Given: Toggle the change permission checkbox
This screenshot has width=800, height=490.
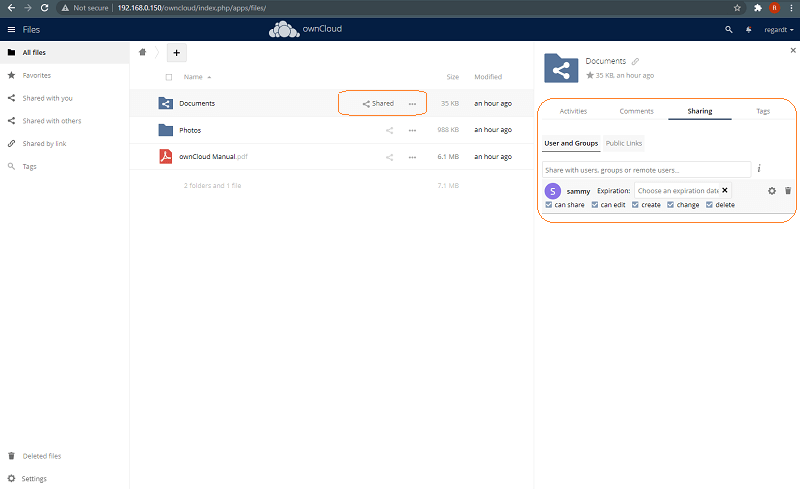Looking at the screenshot, I should click(670, 205).
